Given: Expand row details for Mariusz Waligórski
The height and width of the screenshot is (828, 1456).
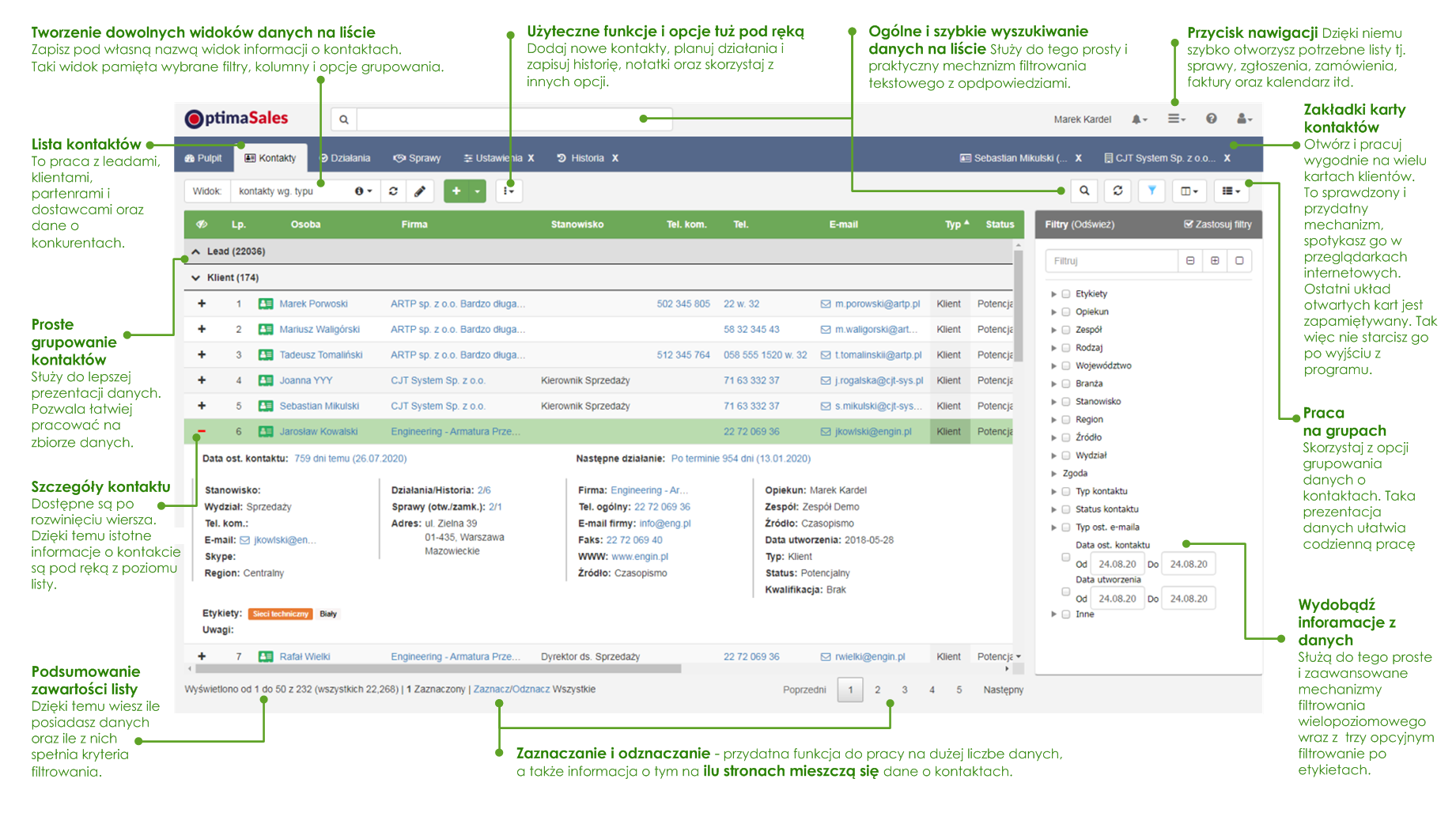Looking at the screenshot, I should point(202,329).
